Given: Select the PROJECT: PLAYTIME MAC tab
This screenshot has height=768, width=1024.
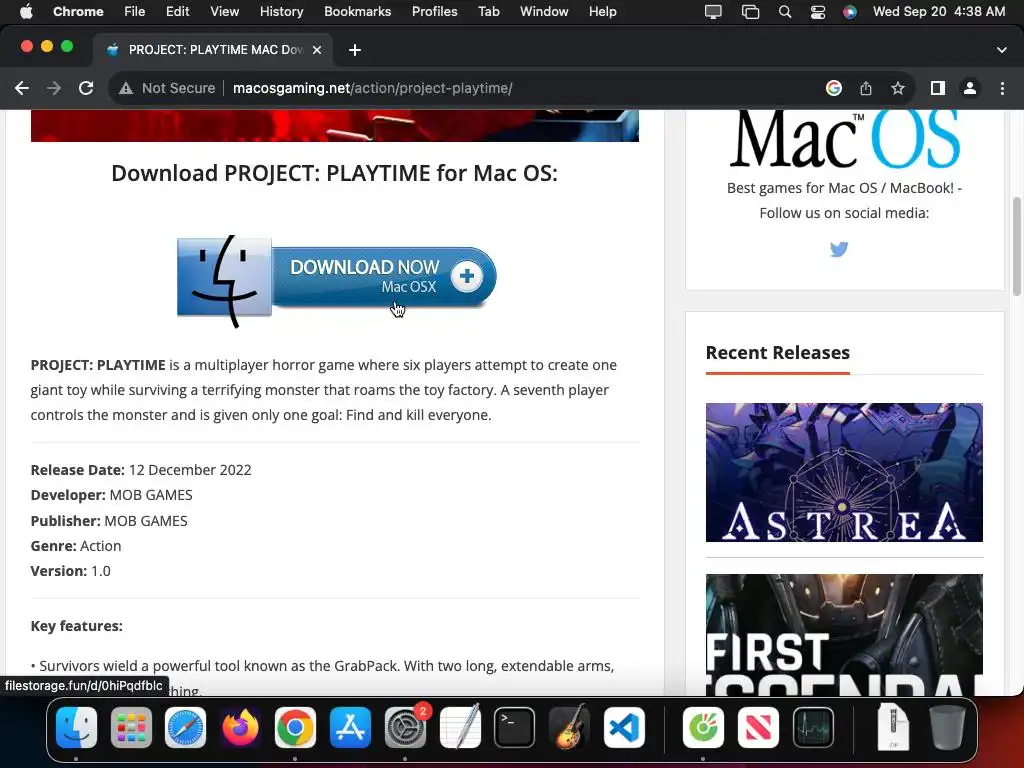Looking at the screenshot, I should coord(214,50).
